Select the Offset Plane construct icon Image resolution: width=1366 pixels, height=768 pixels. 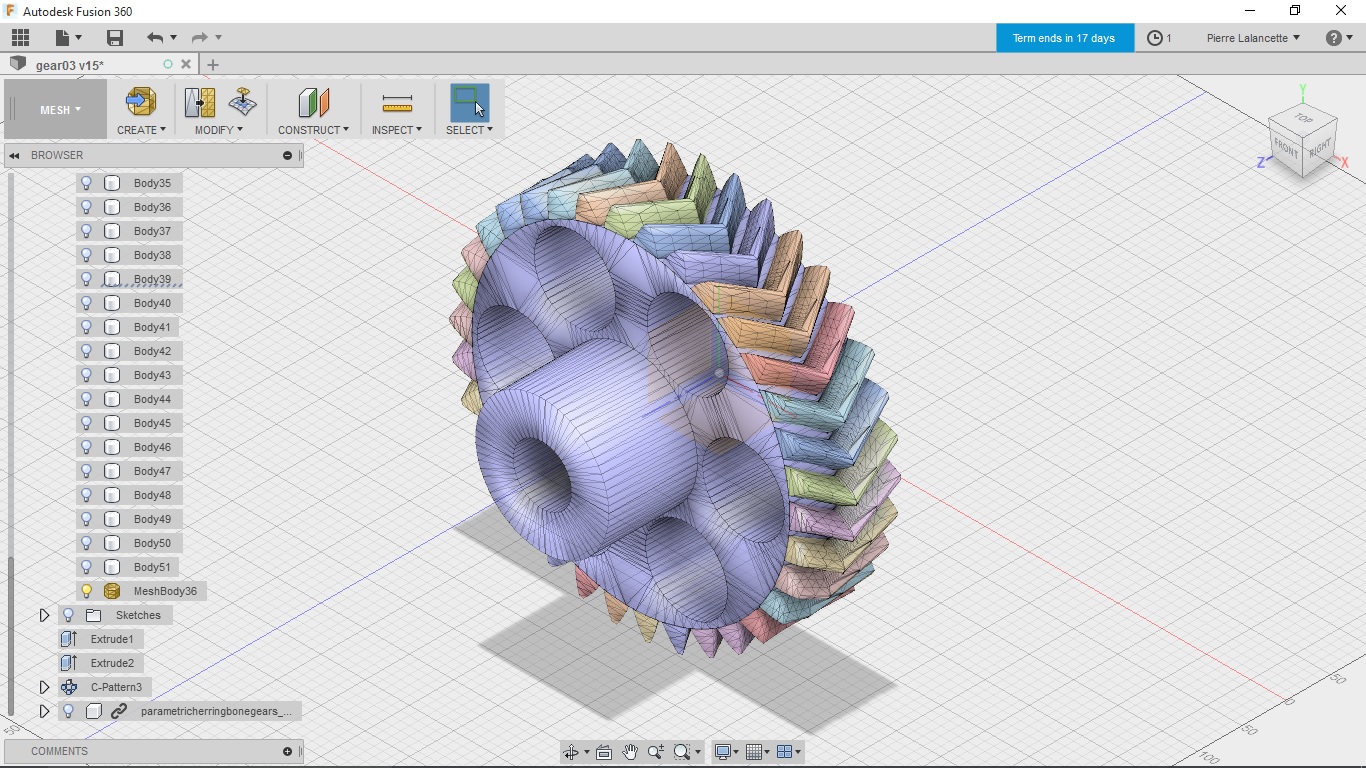pos(313,102)
